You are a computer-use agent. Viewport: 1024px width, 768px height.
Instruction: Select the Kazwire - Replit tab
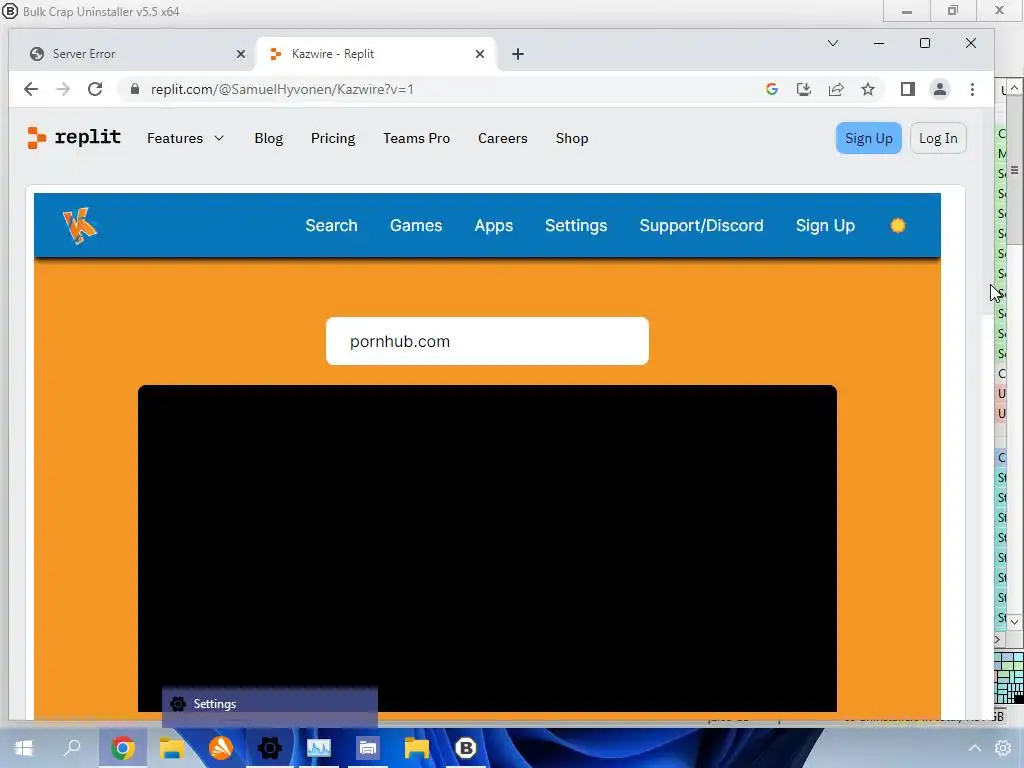[x=376, y=54]
